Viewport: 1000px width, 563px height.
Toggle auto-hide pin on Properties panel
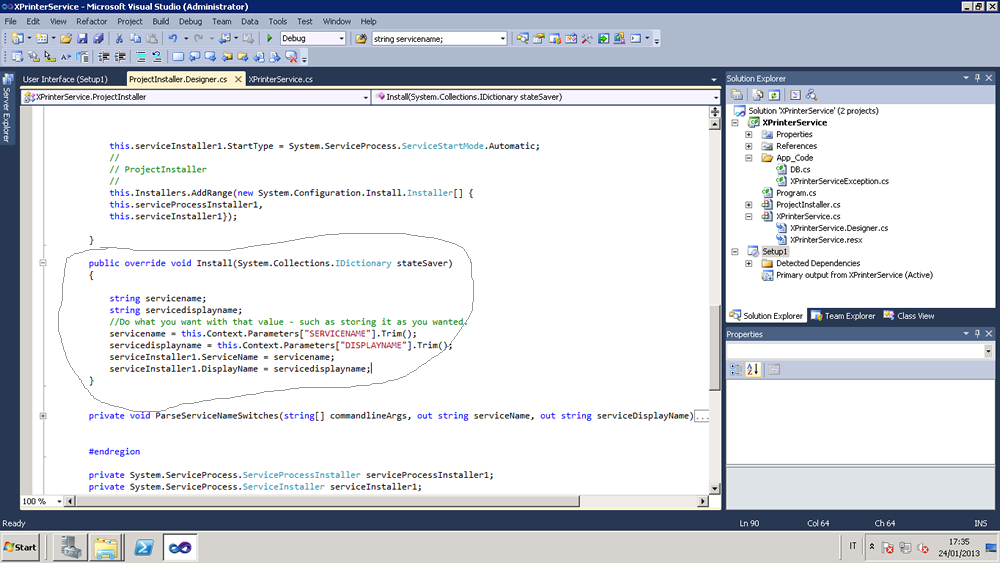pos(977,333)
